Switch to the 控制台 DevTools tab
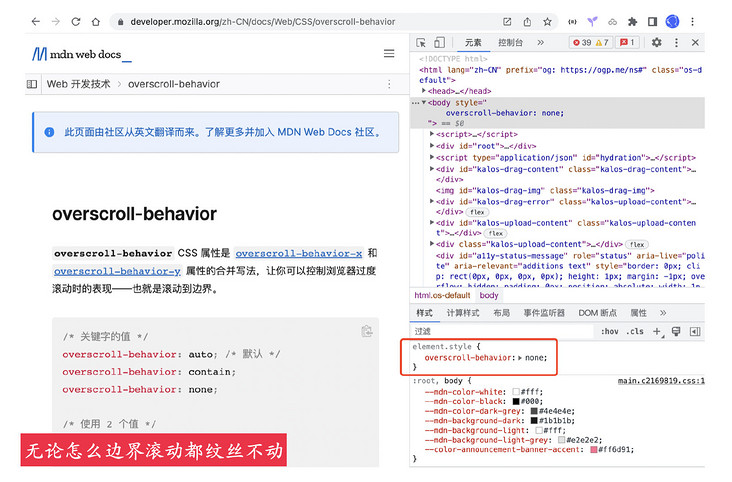 [x=510, y=43]
